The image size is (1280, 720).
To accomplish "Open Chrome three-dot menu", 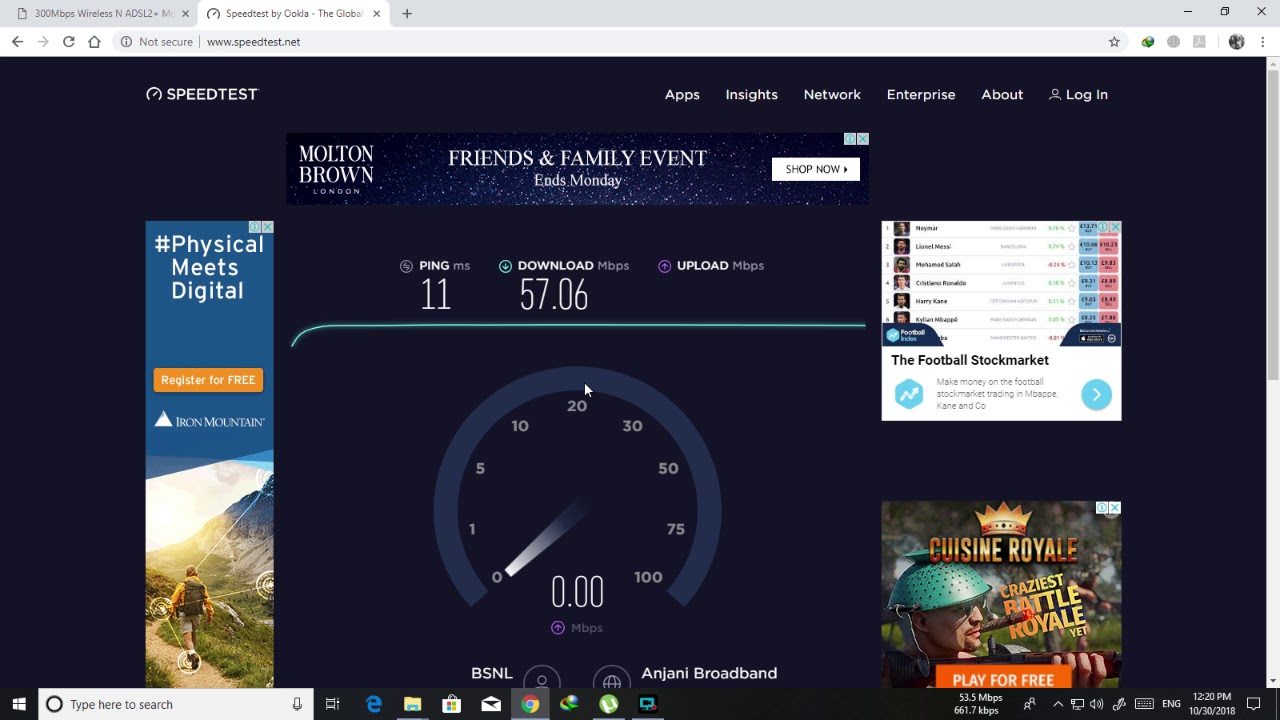I will click(x=1263, y=42).
